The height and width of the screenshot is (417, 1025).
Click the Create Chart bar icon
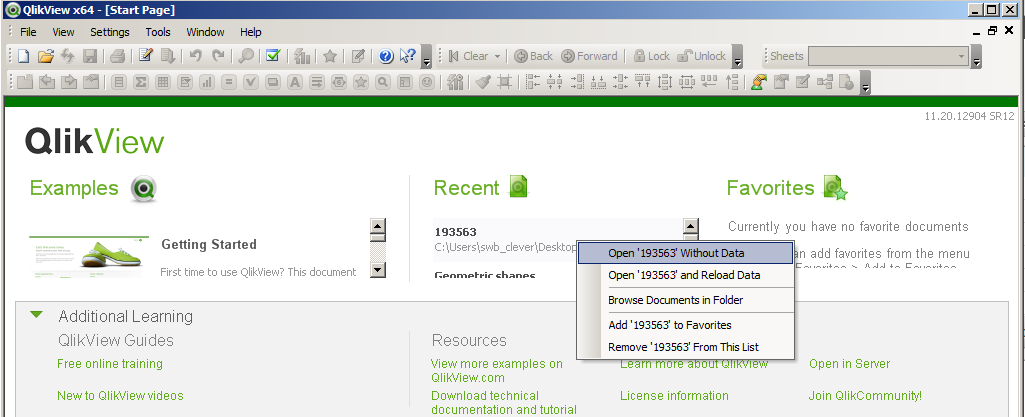click(207, 82)
